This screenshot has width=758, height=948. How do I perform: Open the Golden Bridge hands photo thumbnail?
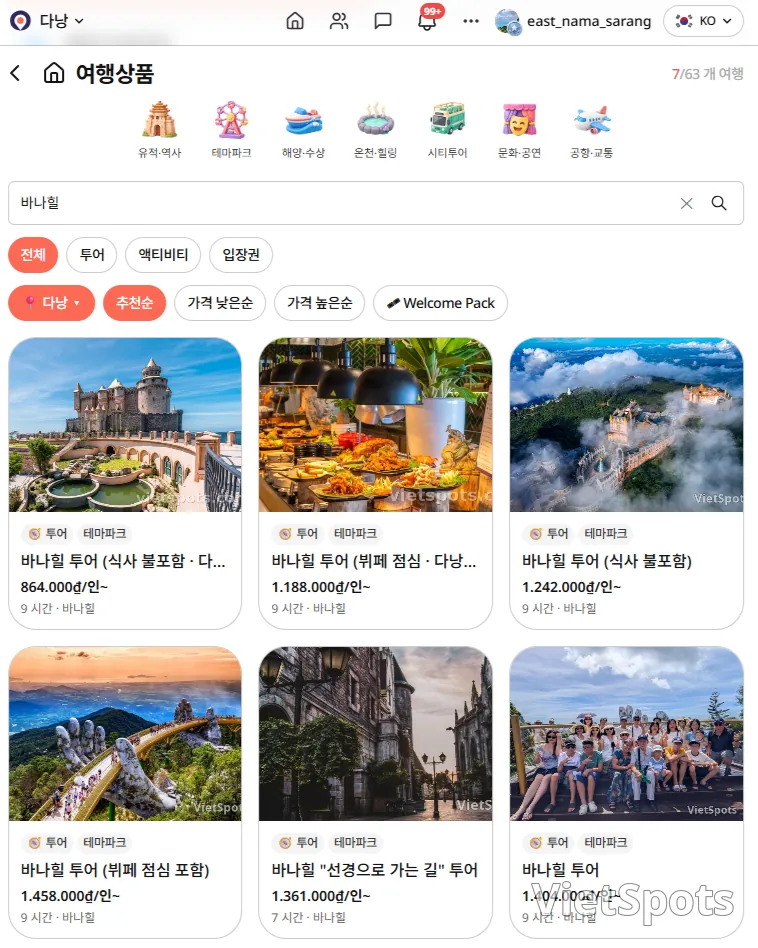[125, 734]
